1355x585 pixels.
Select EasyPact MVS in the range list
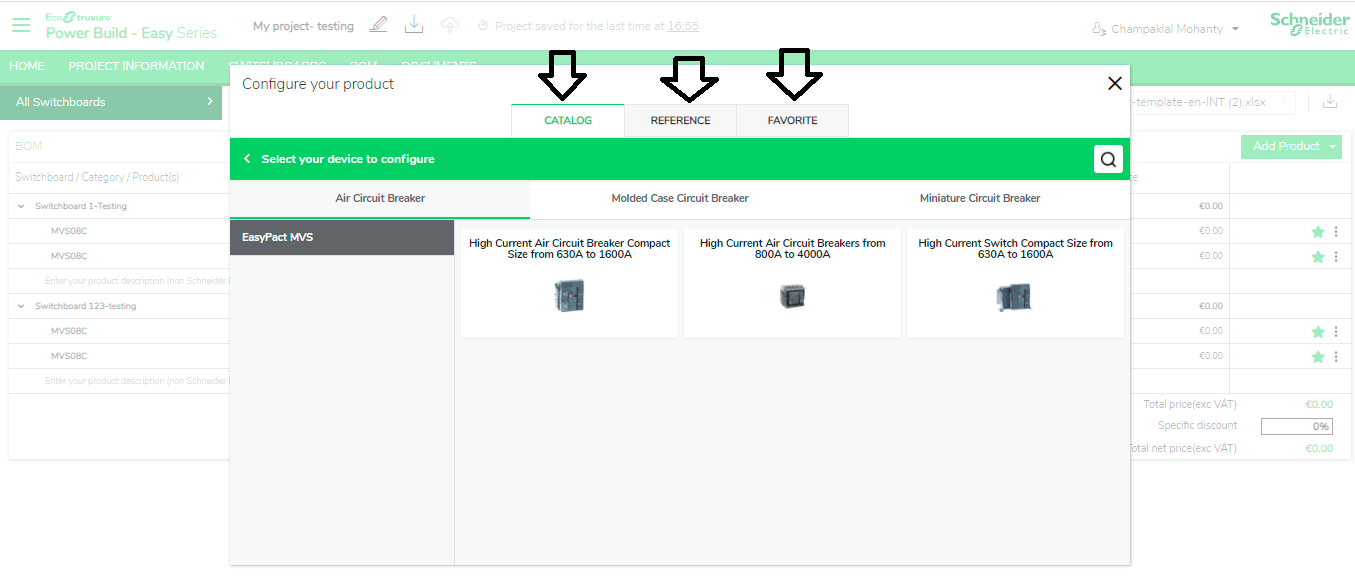point(342,238)
